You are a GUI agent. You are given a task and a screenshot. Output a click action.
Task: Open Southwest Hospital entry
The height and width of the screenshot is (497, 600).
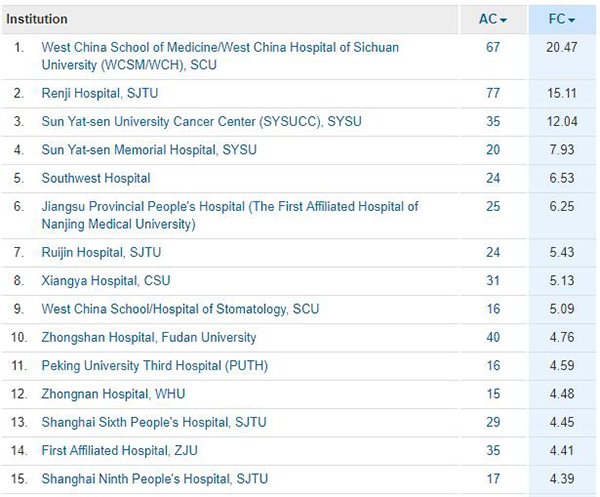[96, 178]
